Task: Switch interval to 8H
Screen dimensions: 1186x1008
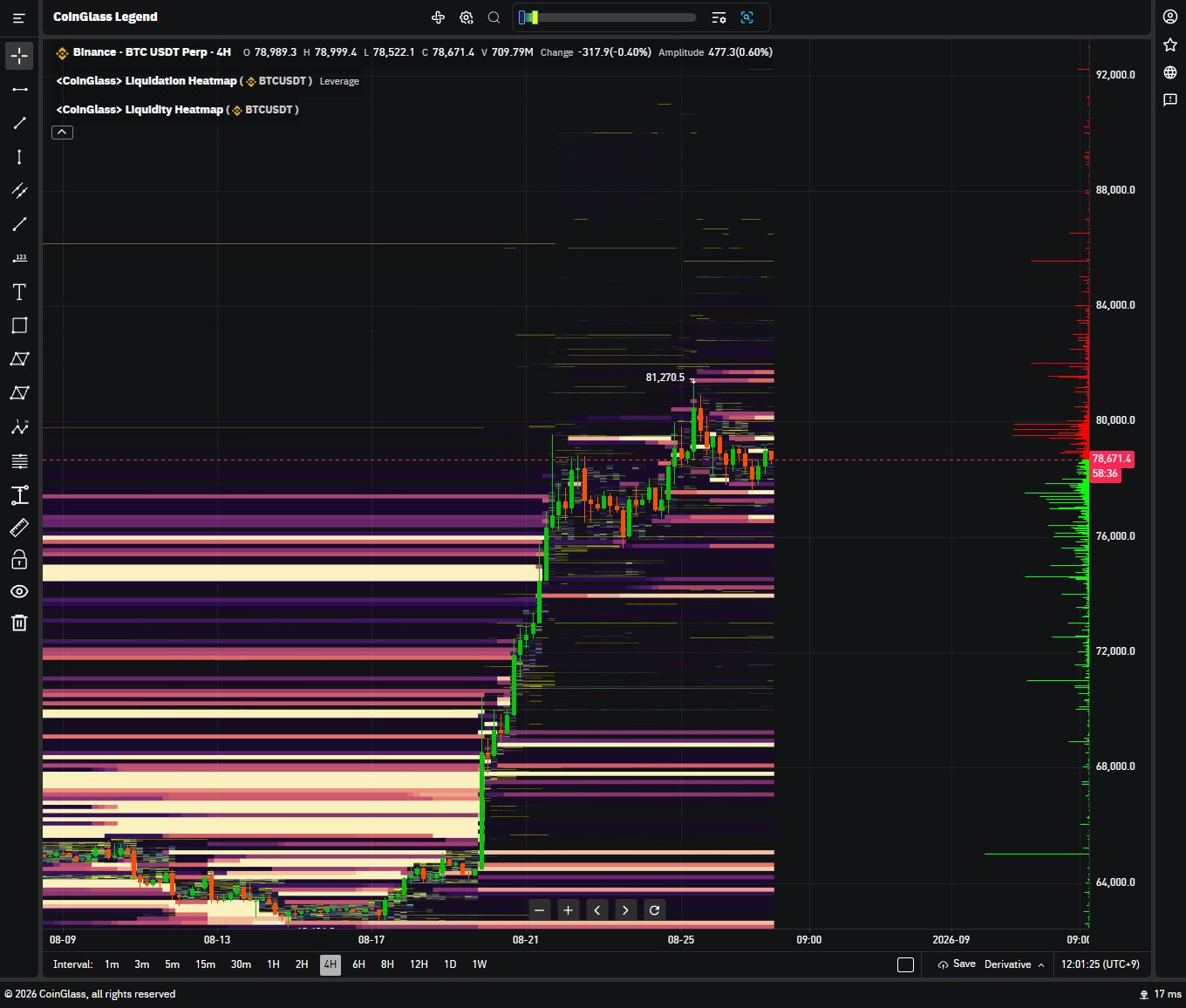Action: tap(387, 964)
